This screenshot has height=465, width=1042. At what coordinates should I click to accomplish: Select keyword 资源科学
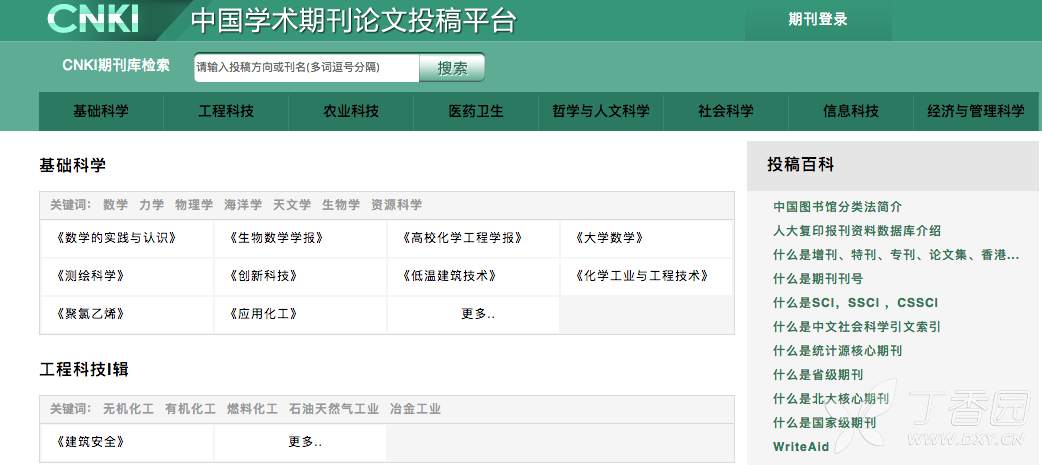[x=396, y=205]
